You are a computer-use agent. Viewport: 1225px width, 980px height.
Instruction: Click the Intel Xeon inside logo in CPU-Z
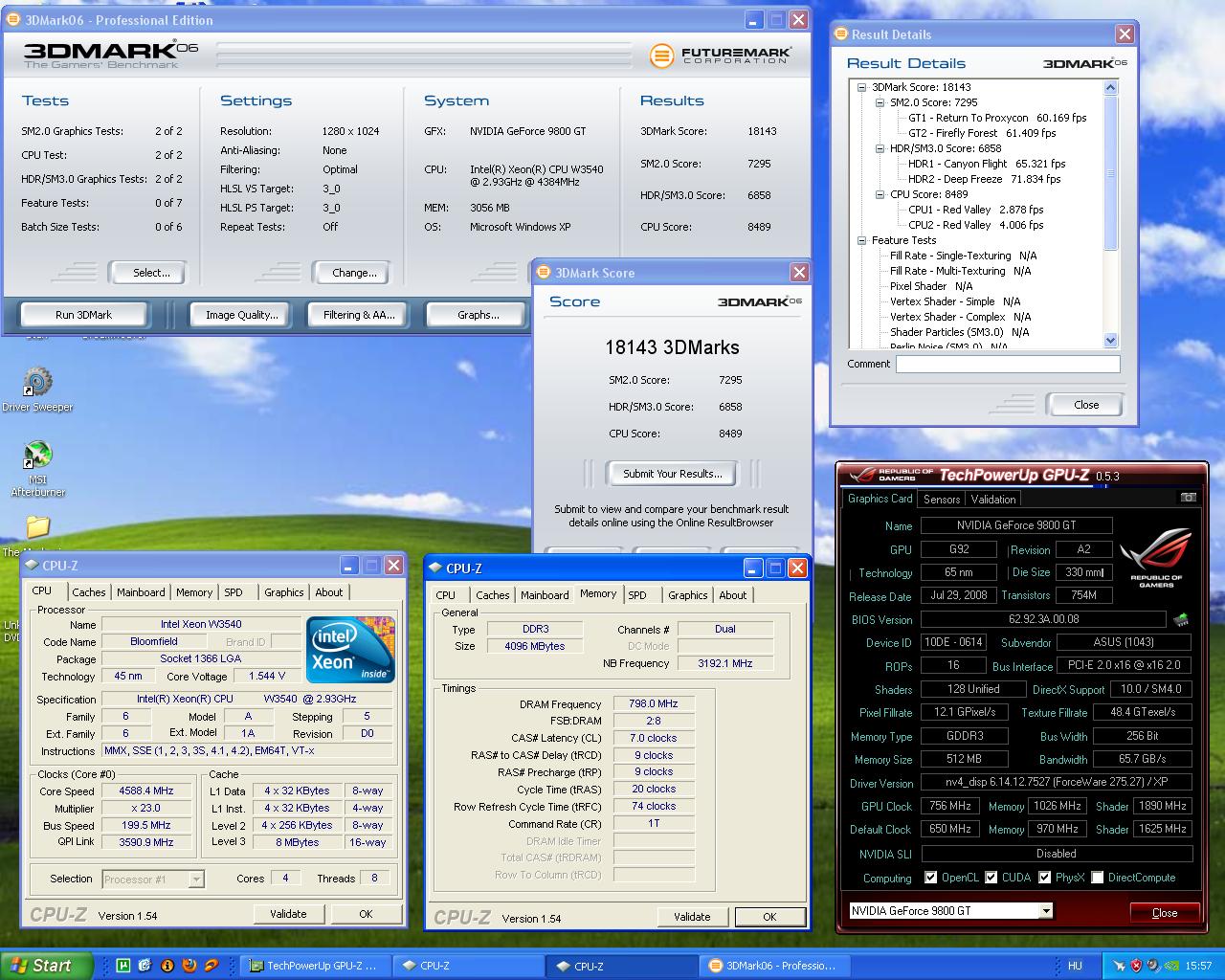point(350,650)
